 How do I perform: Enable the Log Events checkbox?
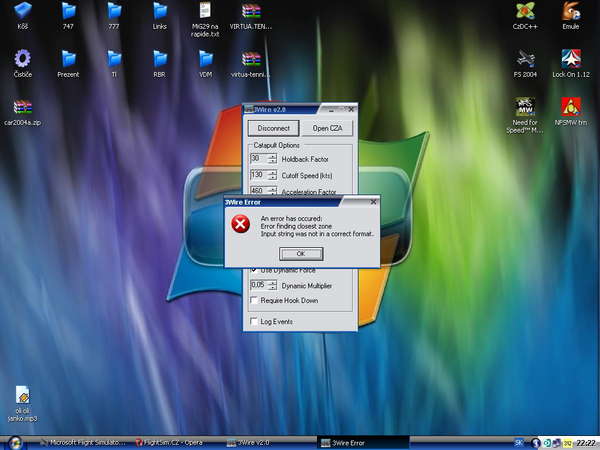click(x=254, y=321)
